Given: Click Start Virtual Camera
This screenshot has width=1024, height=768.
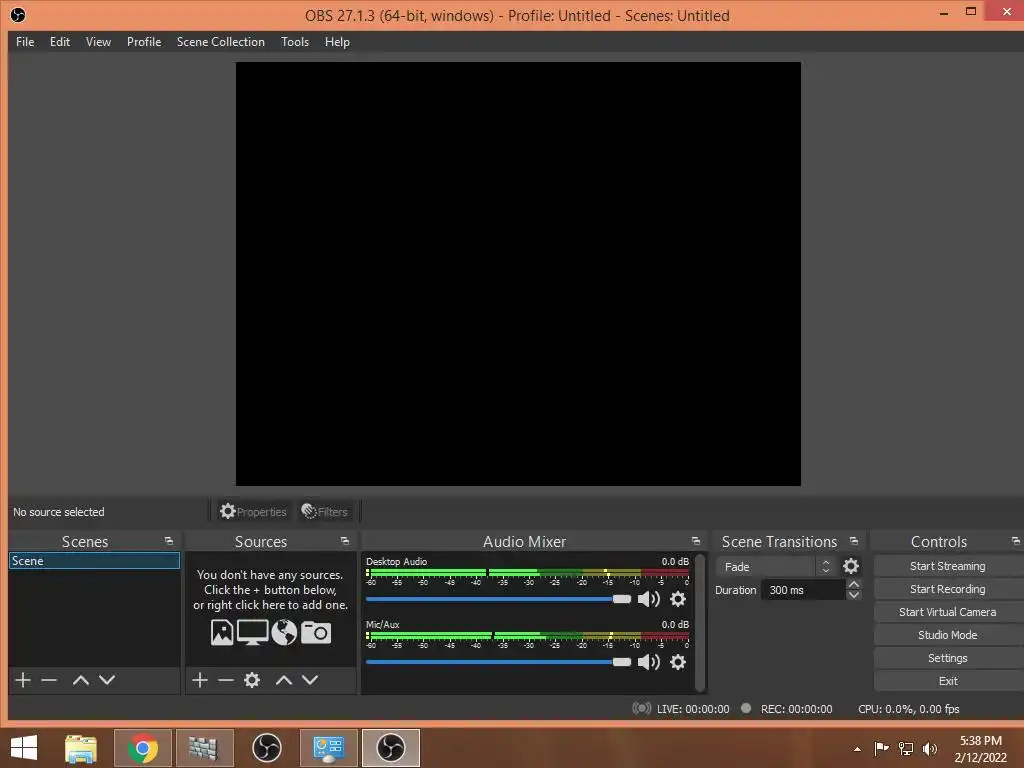Looking at the screenshot, I should (948, 612).
